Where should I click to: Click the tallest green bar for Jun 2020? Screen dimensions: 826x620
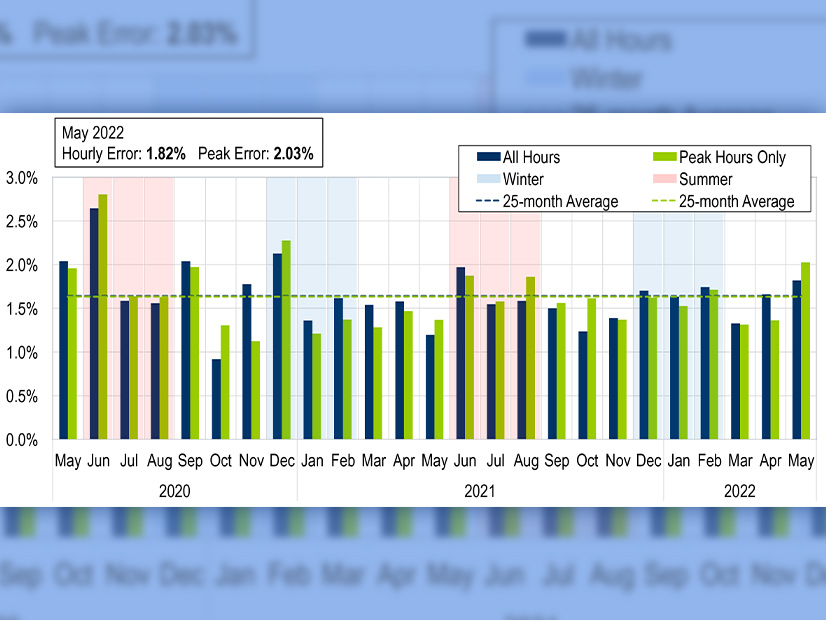pyautogui.click(x=103, y=316)
